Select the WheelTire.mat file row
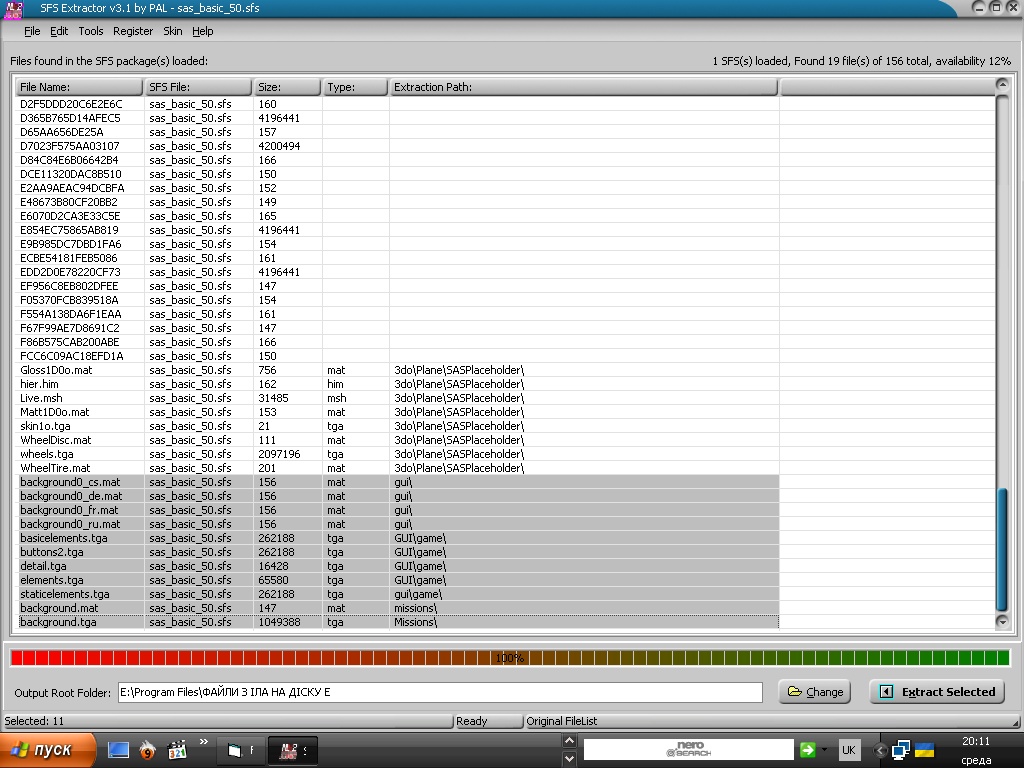 click(x=397, y=468)
